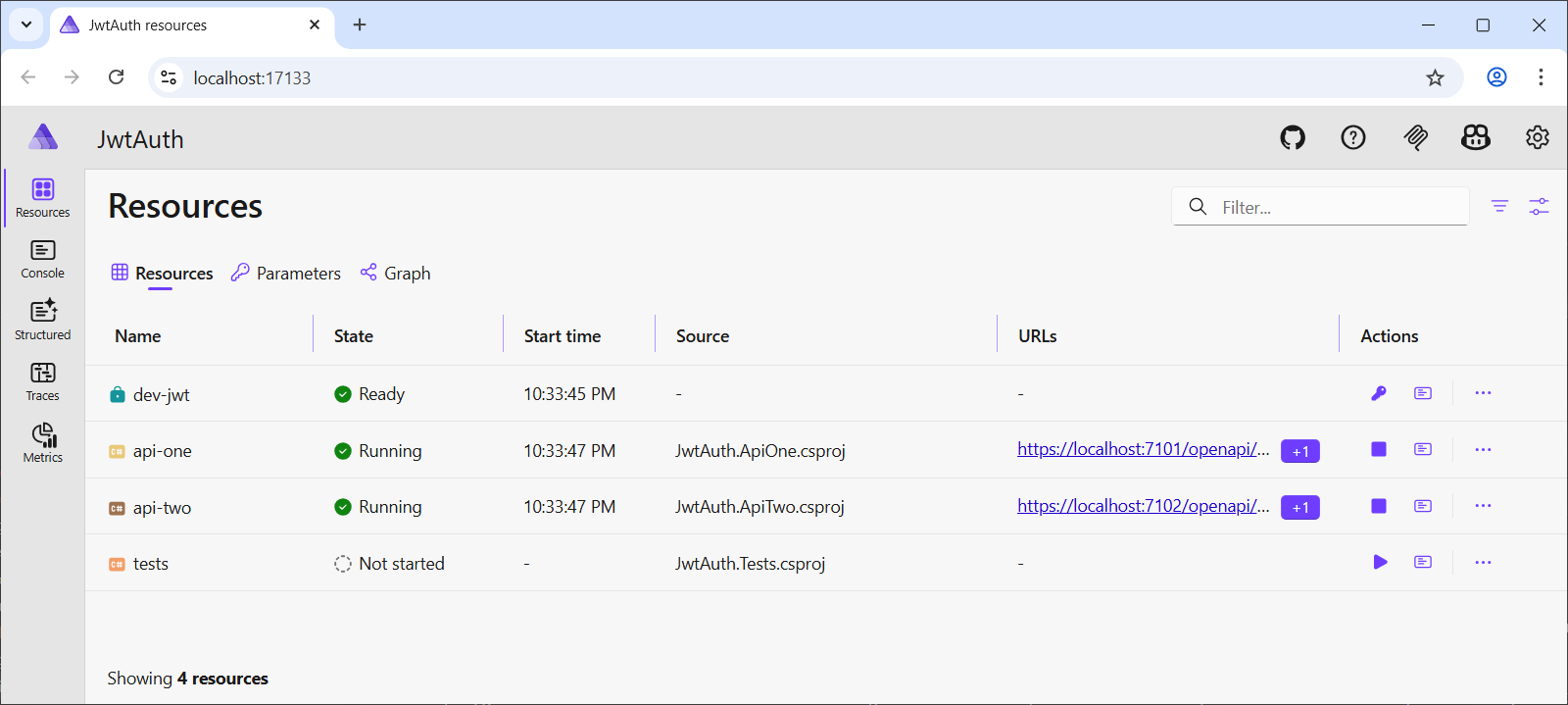The height and width of the screenshot is (705, 1568).
Task: Click the Aspire logo in header
Action: tap(43, 137)
